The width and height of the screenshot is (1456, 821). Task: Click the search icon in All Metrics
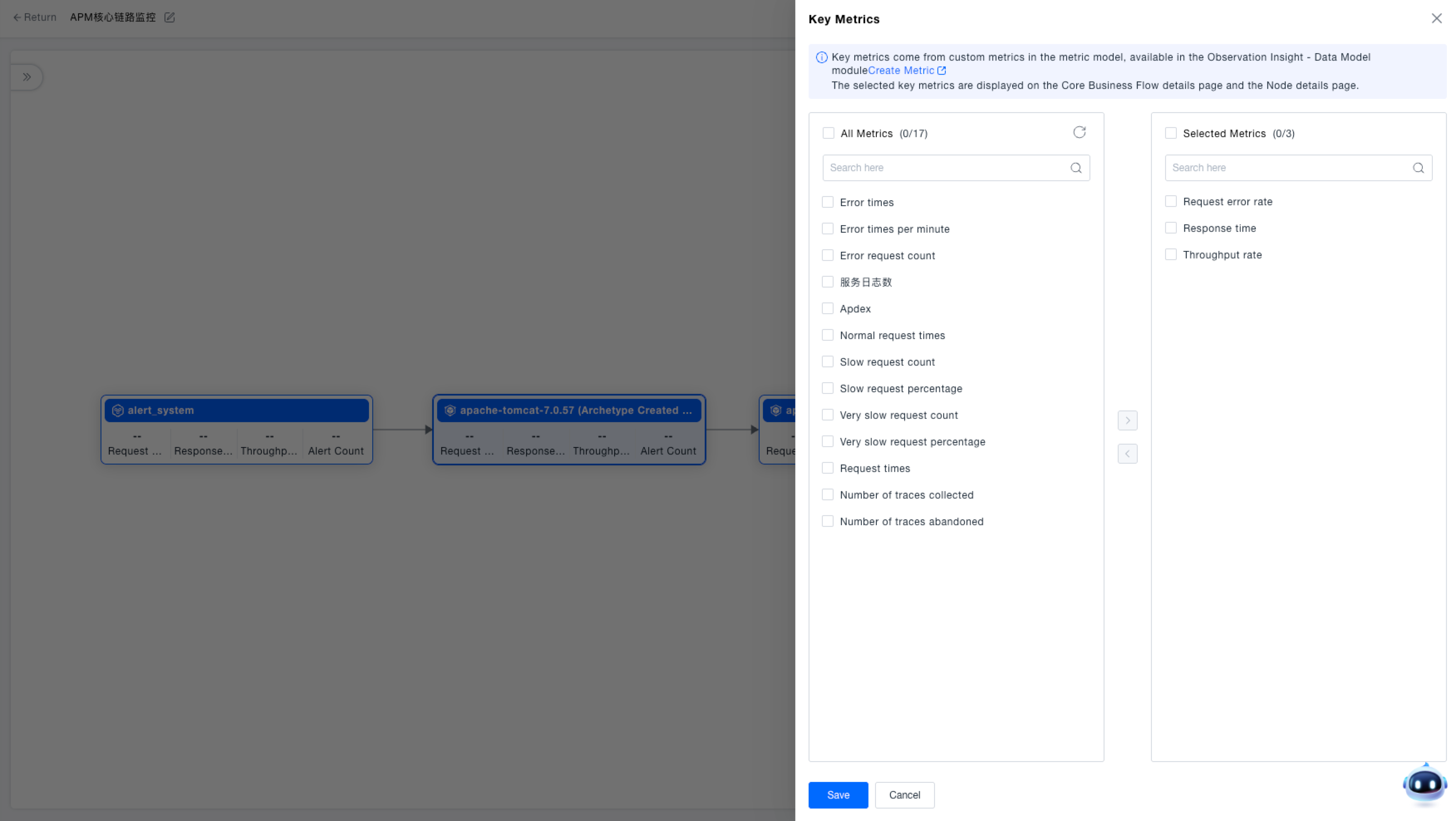(1076, 168)
